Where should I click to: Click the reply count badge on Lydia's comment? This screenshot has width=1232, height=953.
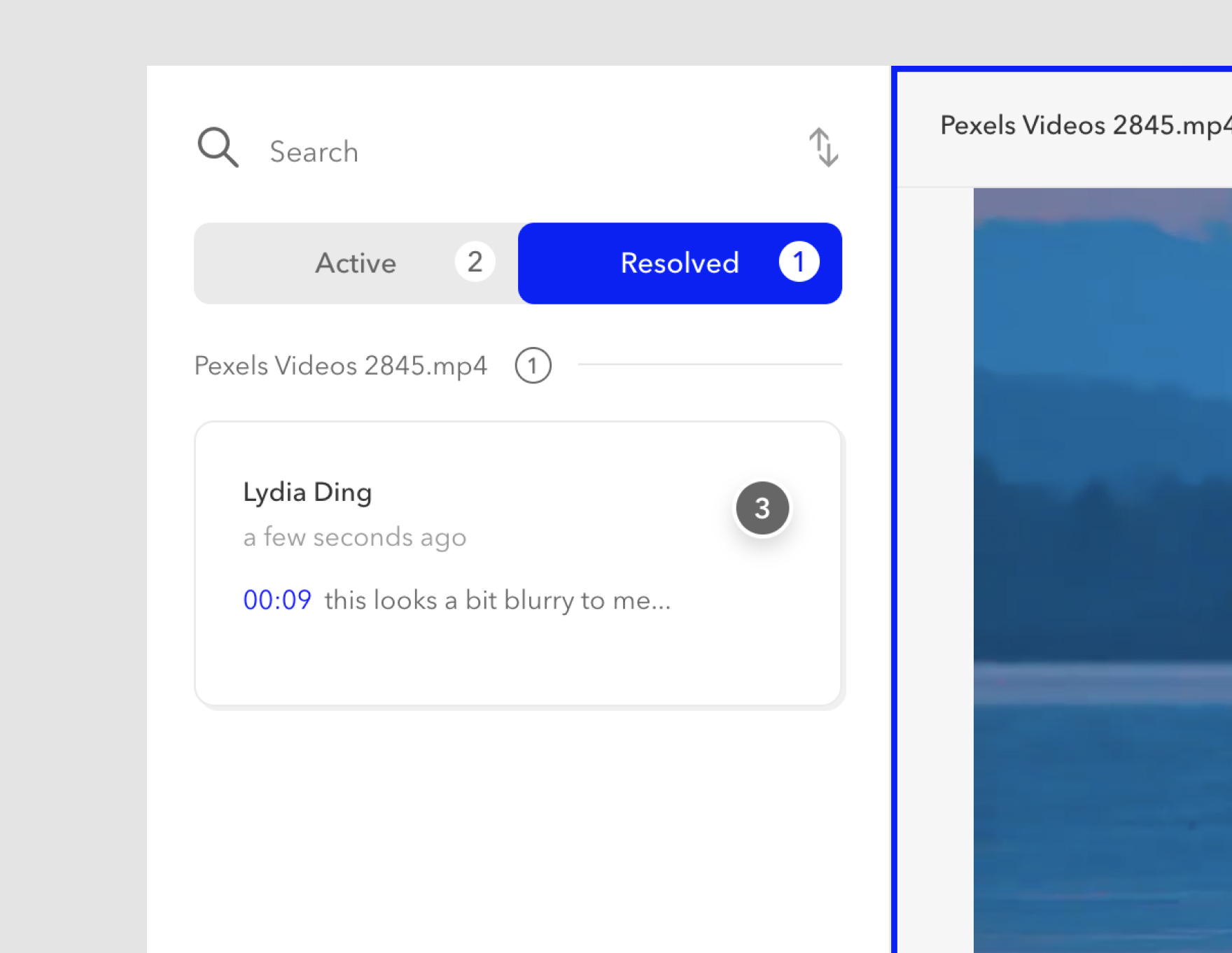point(762,508)
